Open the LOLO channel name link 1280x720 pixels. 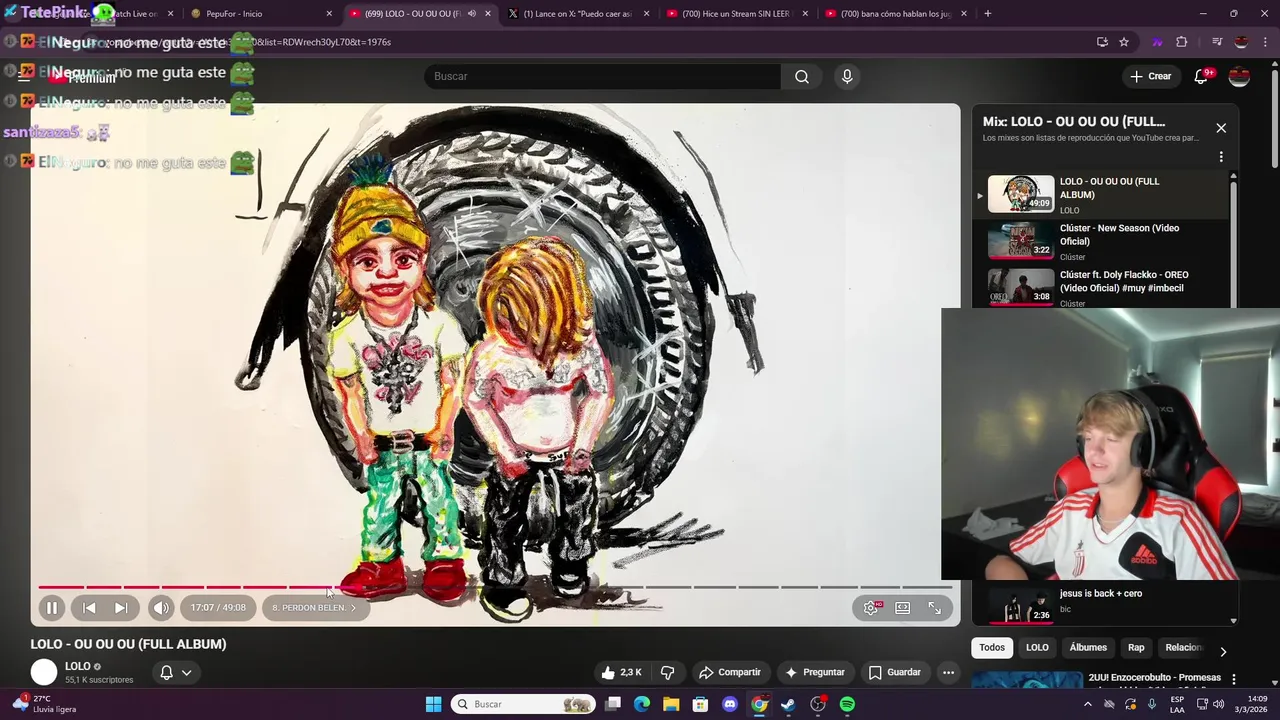[x=78, y=666]
